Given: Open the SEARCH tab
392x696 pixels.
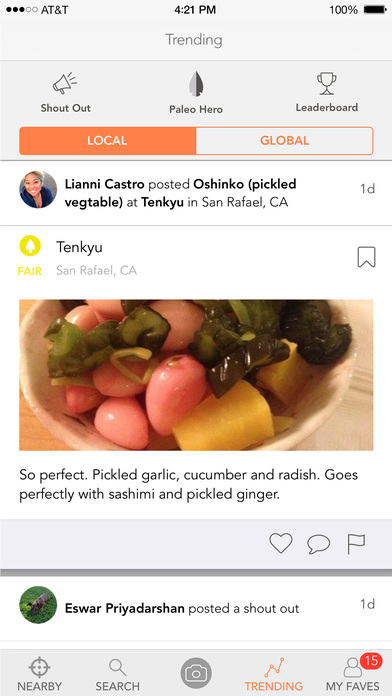Looking at the screenshot, I should (118, 674).
